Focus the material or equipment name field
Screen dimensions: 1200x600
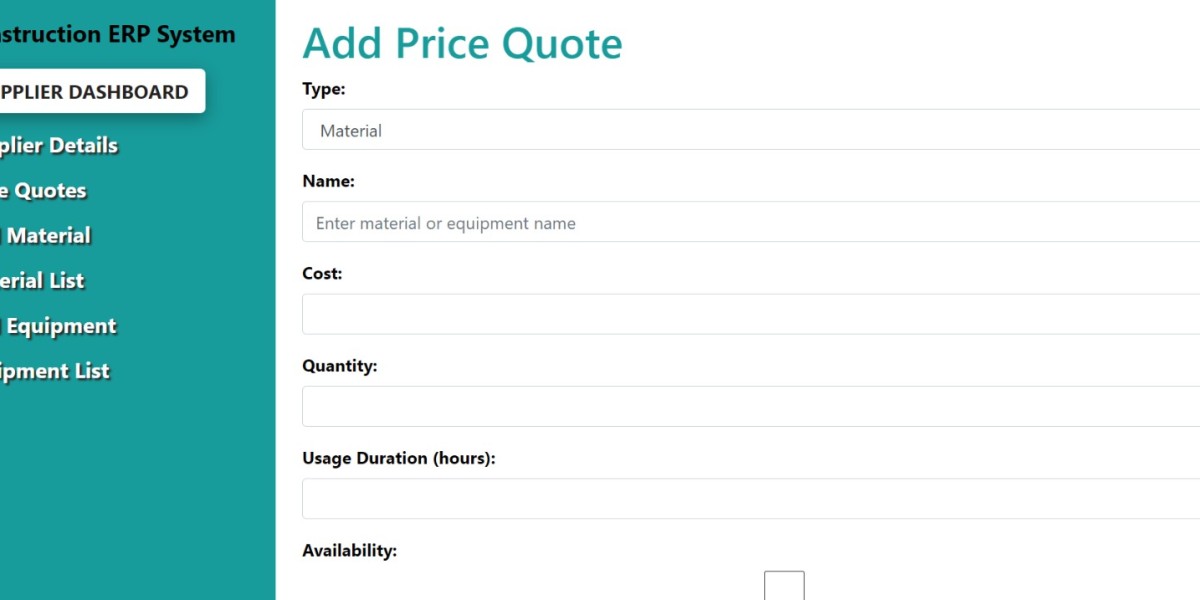pyautogui.click(x=750, y=222)
